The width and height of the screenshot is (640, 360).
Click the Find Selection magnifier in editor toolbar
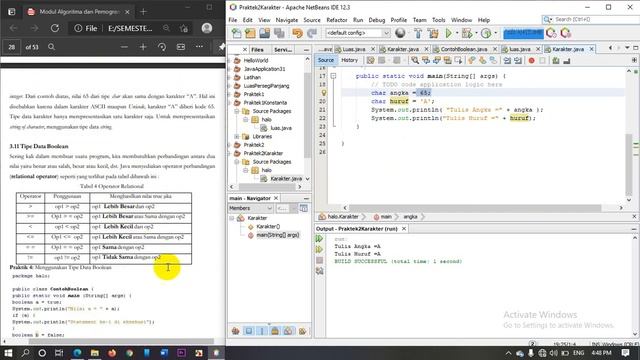[x=415, y=60]
